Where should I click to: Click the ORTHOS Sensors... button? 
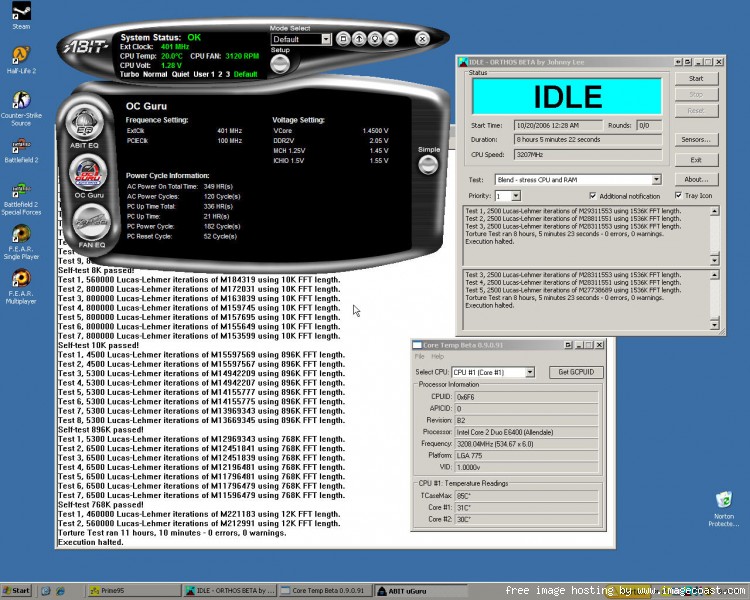(x=696, y=140)
